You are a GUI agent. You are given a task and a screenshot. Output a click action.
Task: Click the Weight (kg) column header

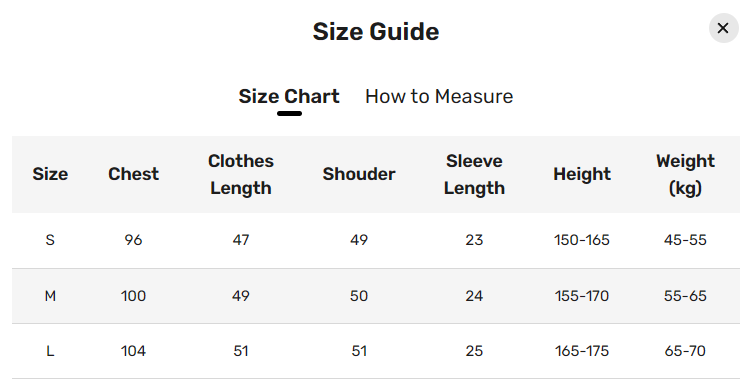coord(686,175)
